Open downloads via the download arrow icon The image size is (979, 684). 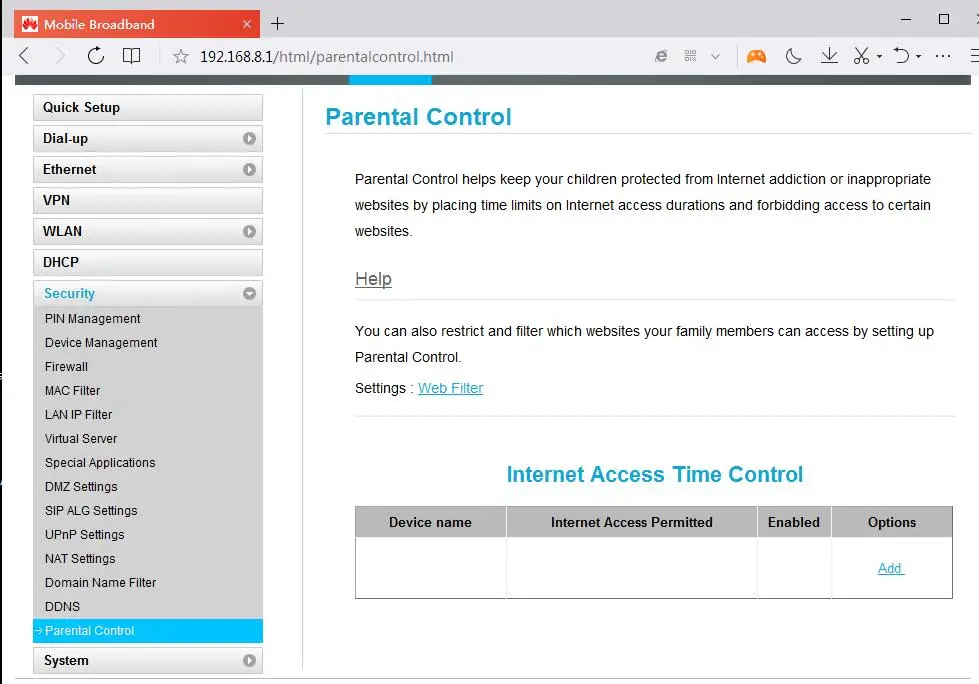pos(829,56)
